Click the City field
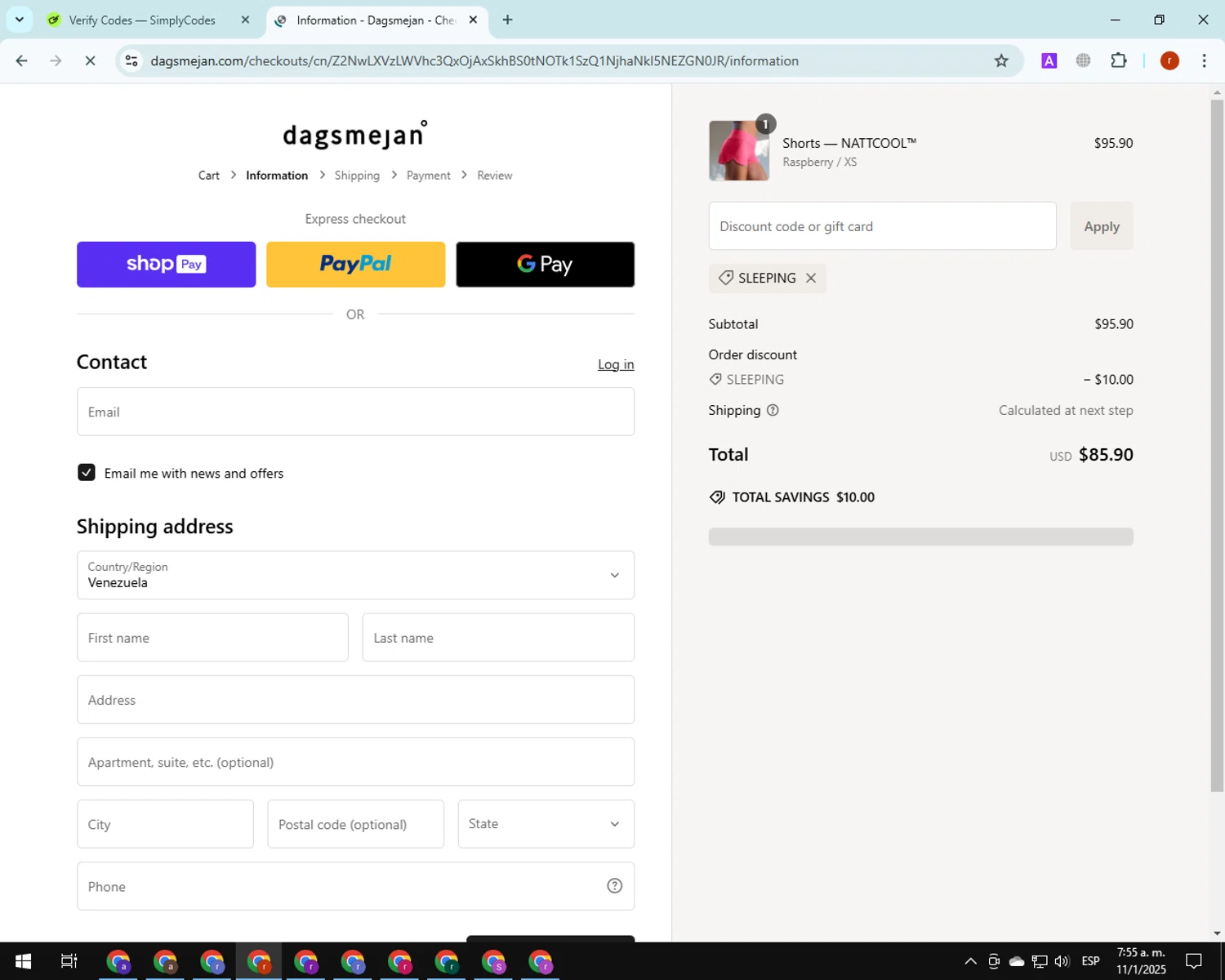Screen dimensions: 1225x980 tap(165, 824)
